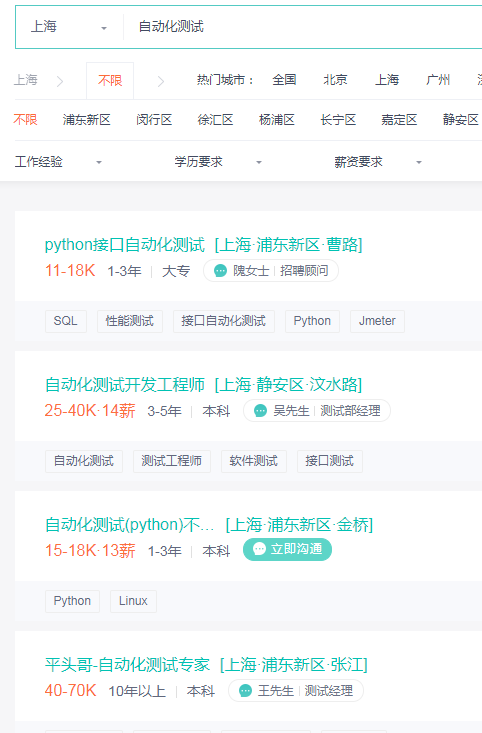This screenshot has width=482, height=733.
Task: Expand the 工作经验 filter dropdown
Action: [x=58, y=162]
